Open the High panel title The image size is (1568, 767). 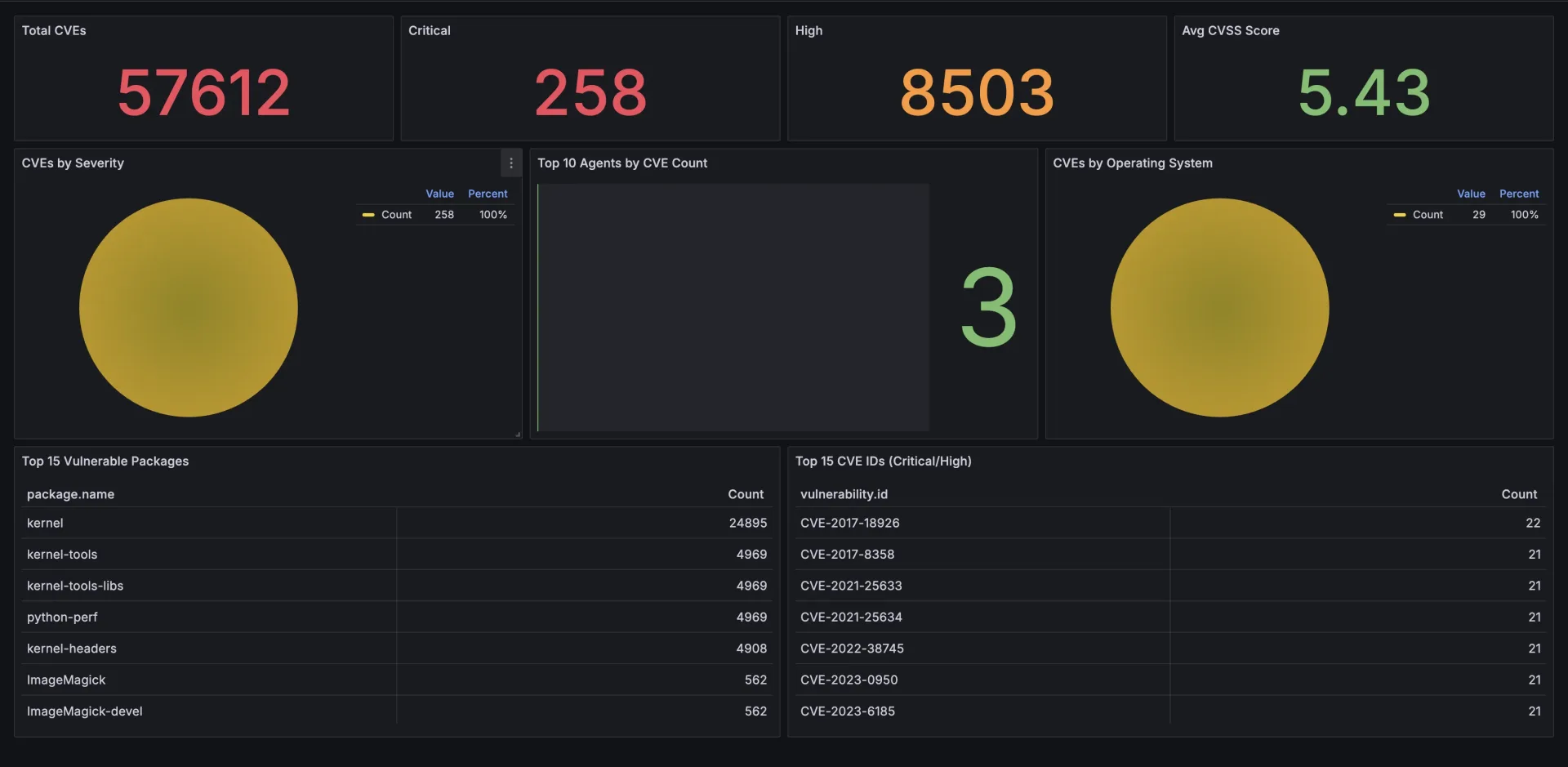point(808,30)
